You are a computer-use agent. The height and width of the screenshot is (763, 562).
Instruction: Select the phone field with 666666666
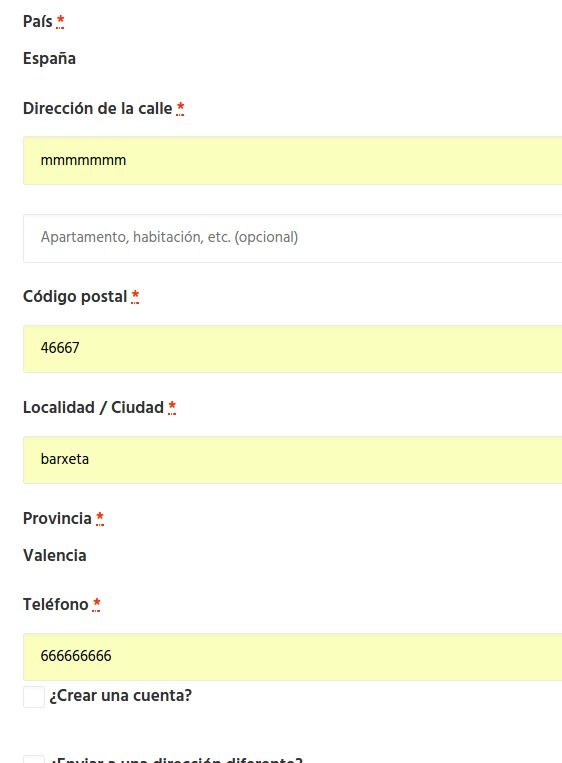(x=292, y=657)
